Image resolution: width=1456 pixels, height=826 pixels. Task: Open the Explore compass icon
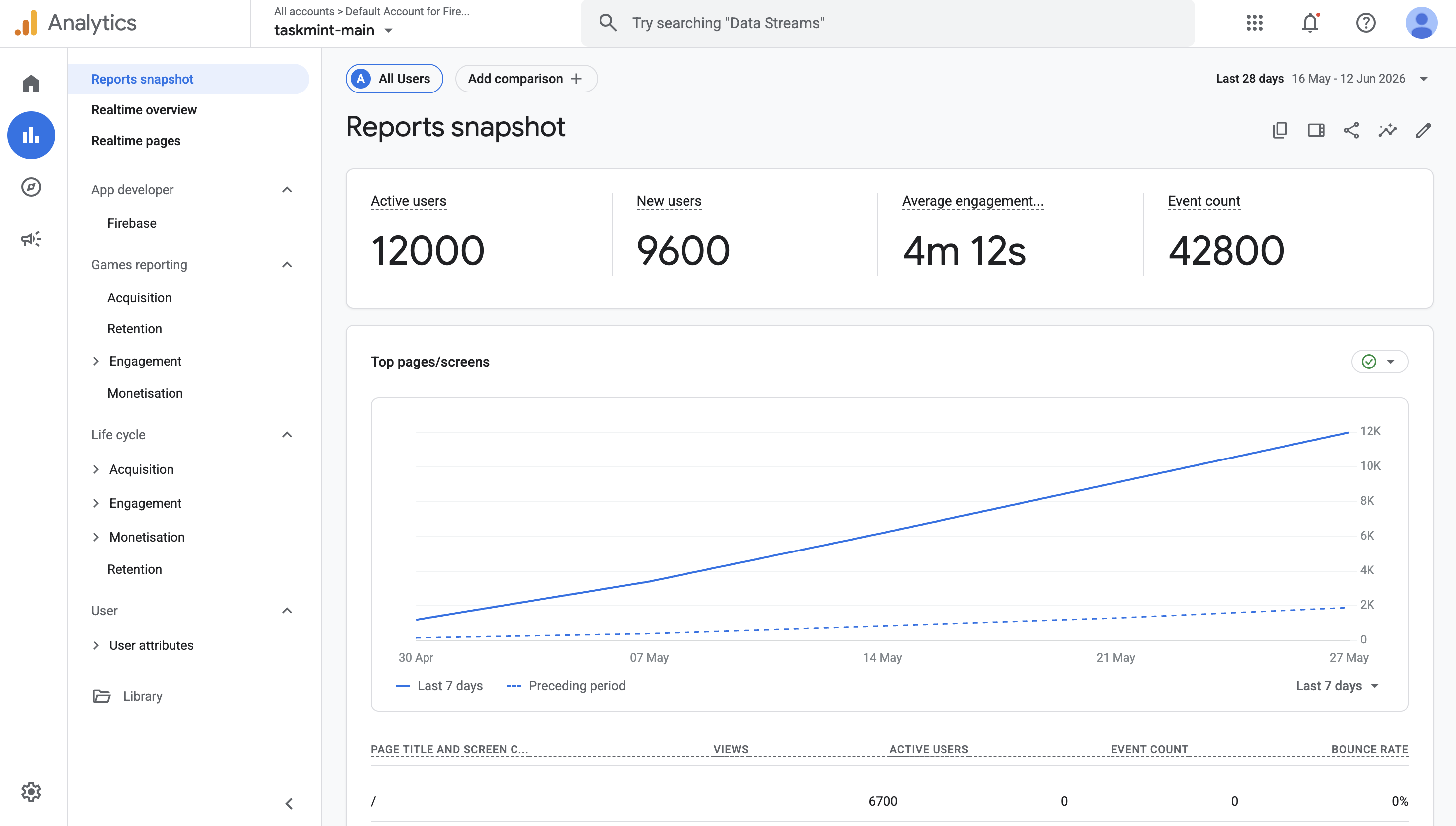[x=31, y=186]
